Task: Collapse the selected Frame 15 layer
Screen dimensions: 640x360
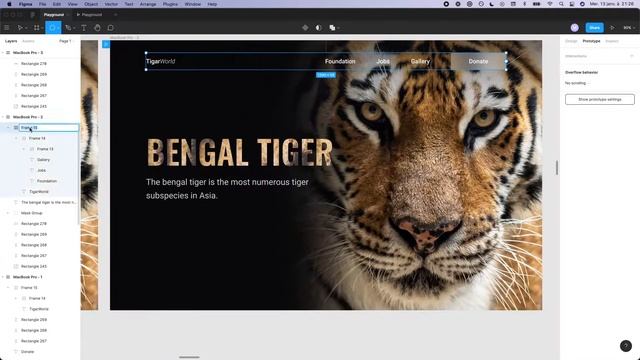Action: click(8, 128)
